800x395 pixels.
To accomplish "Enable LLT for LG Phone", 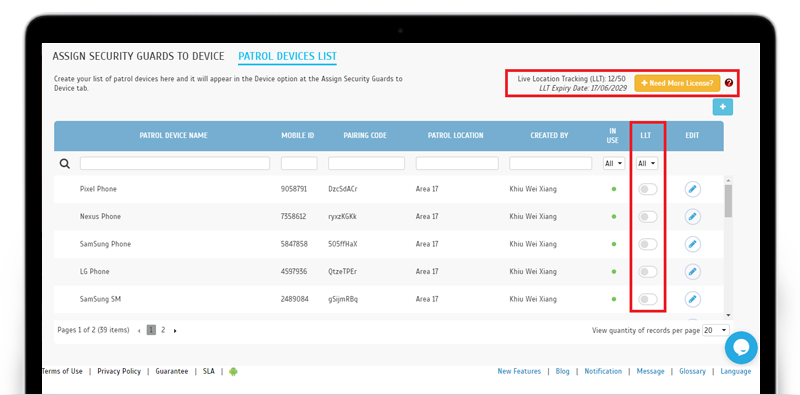I will pyautogui.click(x=648, y=272).
